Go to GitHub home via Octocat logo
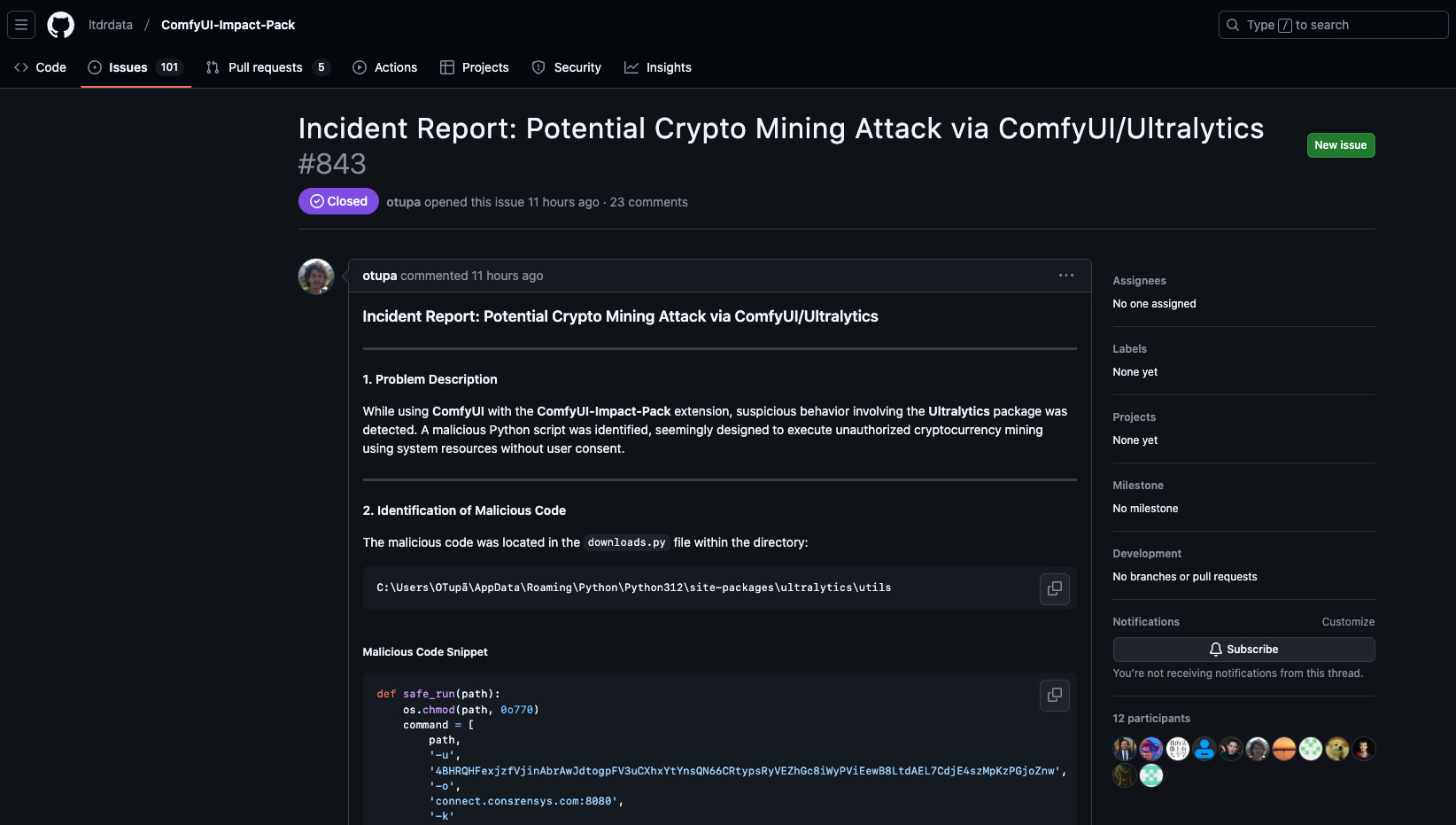1456x825 pixels. coord(61,25)
